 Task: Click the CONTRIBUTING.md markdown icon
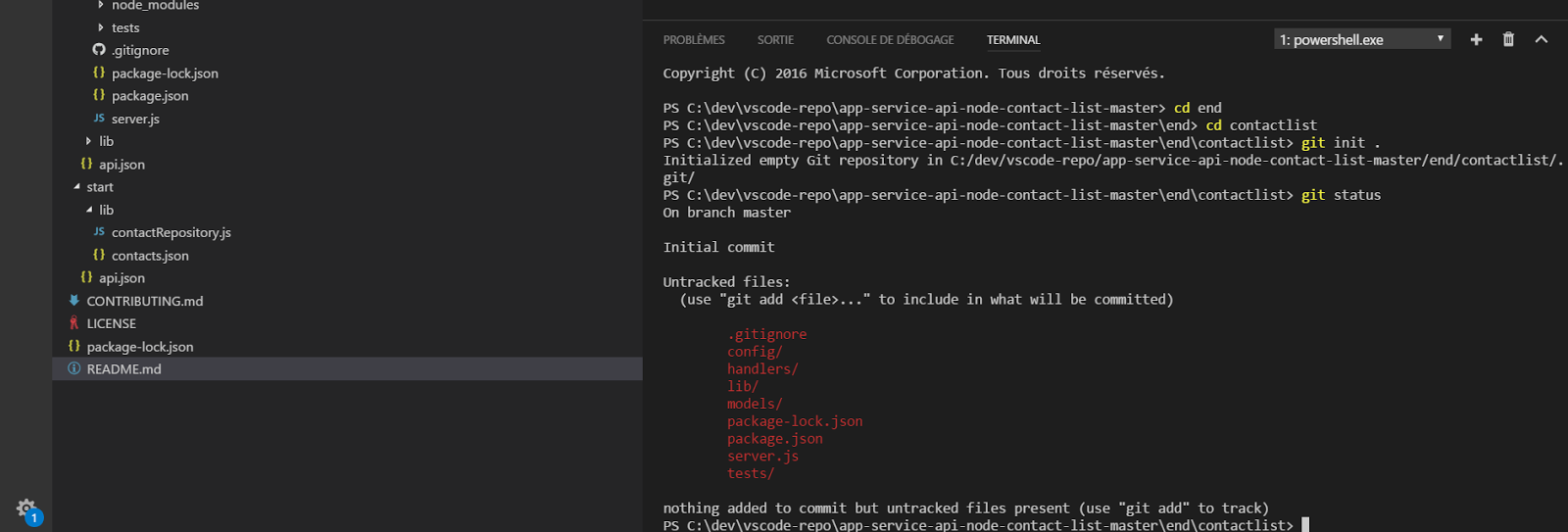point(73,301)
